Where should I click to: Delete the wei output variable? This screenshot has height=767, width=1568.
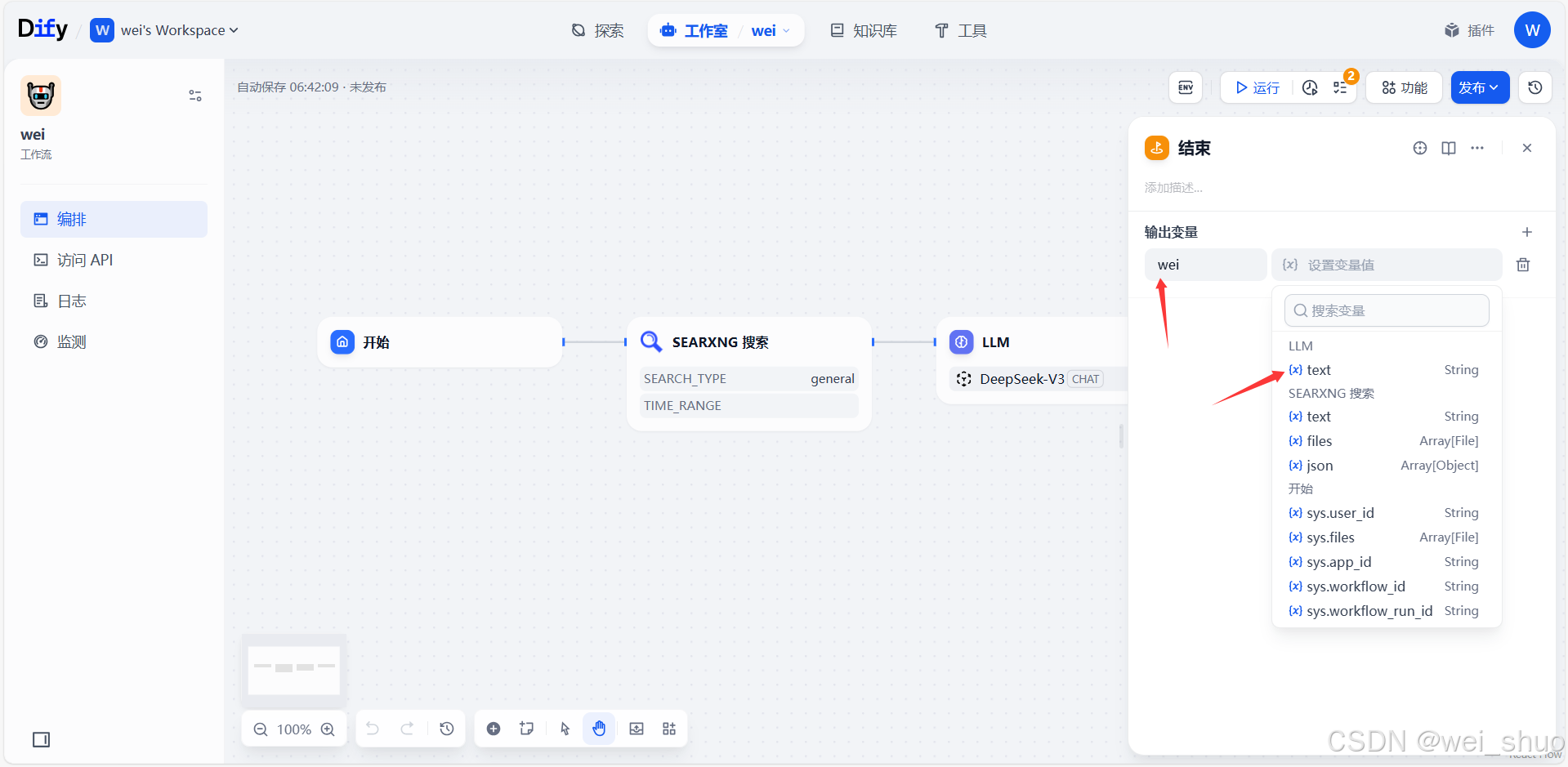1523,265
